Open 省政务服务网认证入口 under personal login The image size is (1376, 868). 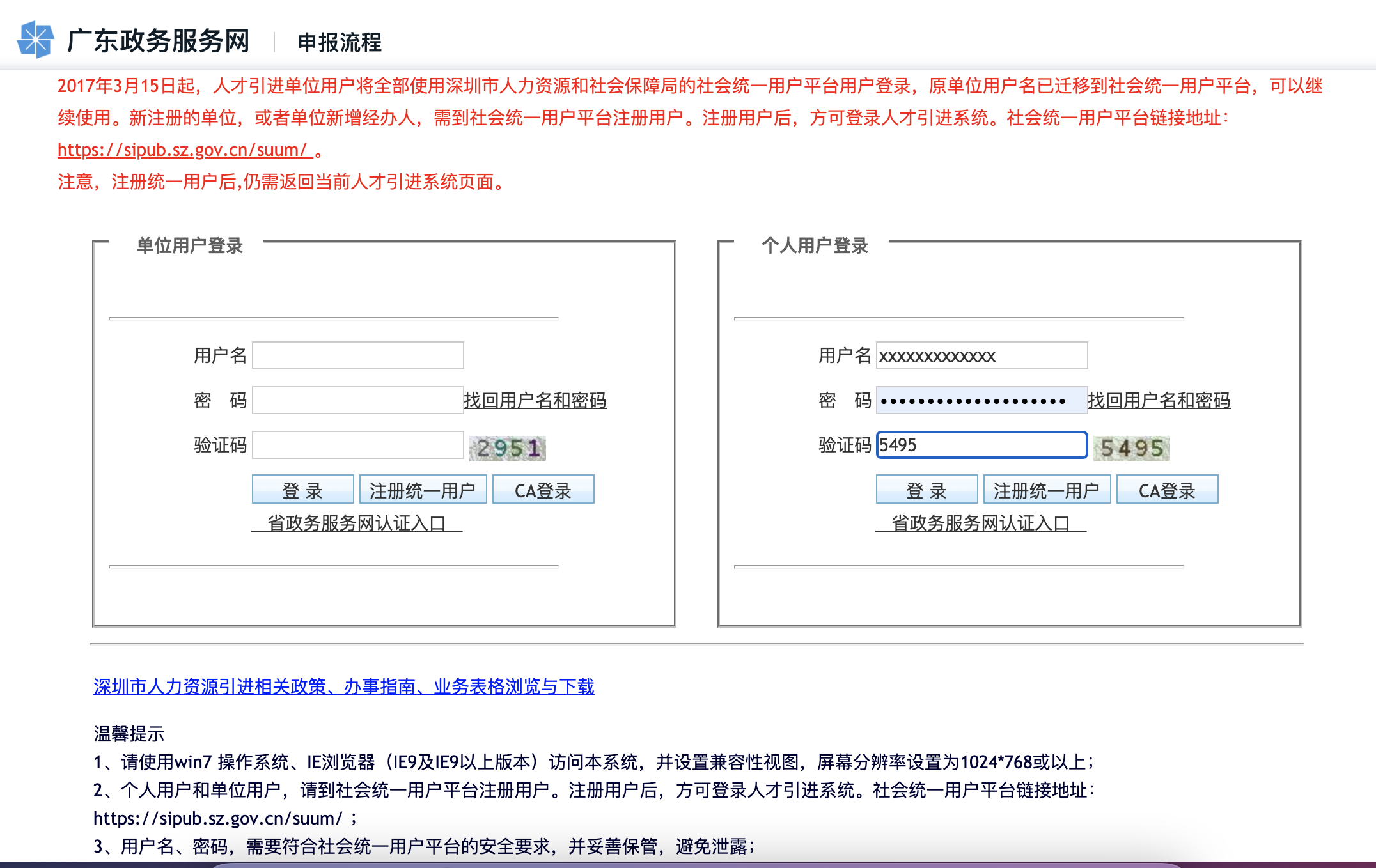click(983, 523)
